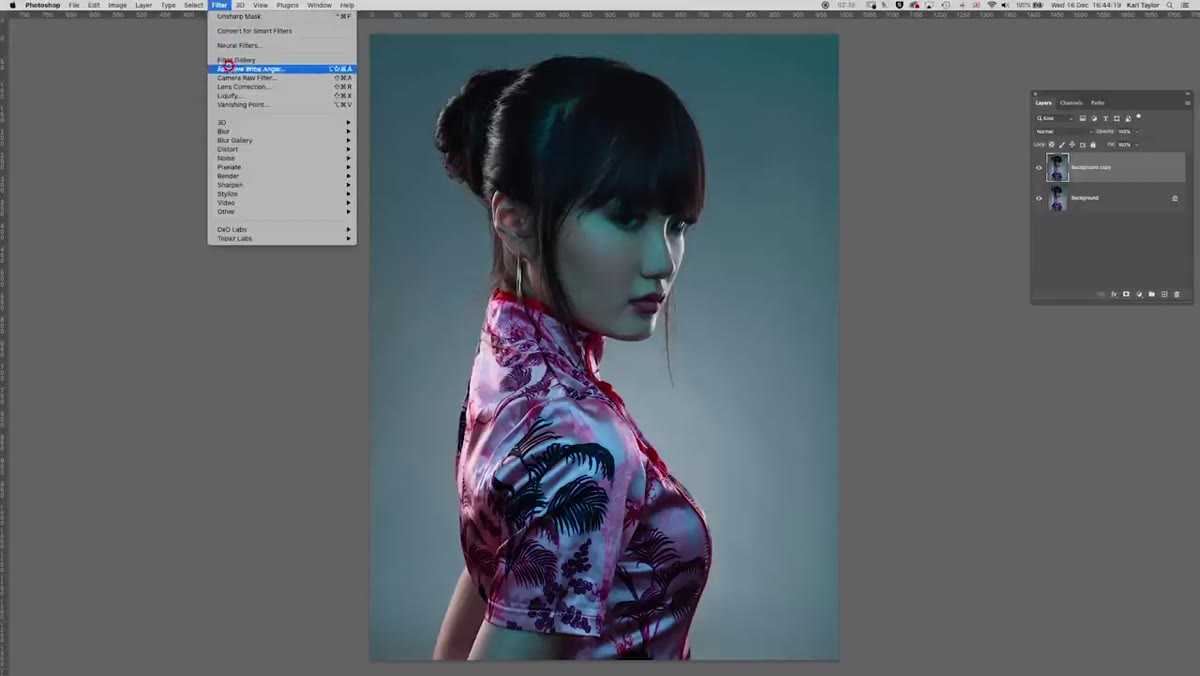Toggle layer filtering on/off switch

tap(1138, 116)
